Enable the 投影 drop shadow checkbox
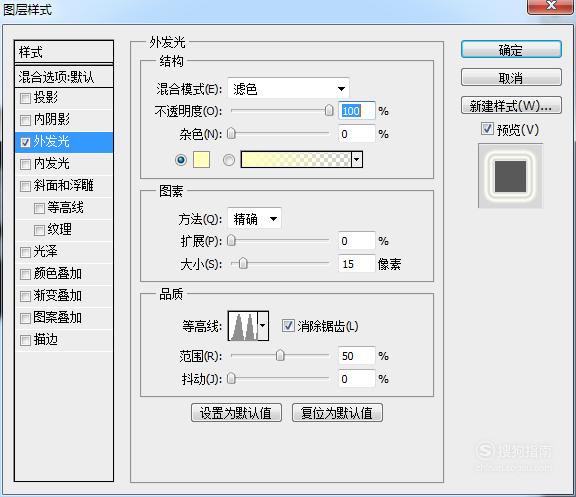Image resolution: width=576 pixels, height=497 pixels. click(x=25, y=98)
